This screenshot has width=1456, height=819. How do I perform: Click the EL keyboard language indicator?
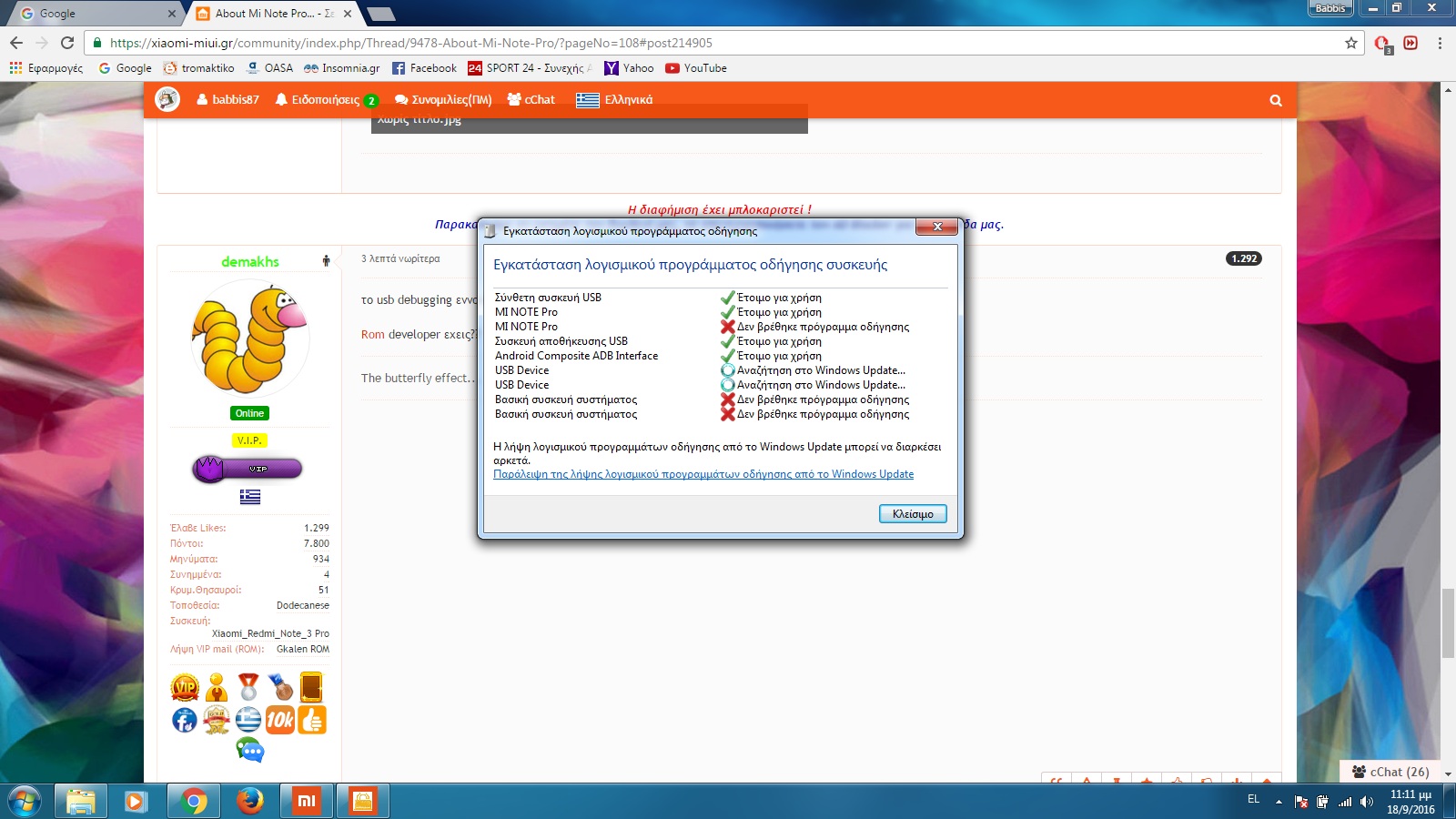[1253, 799]
